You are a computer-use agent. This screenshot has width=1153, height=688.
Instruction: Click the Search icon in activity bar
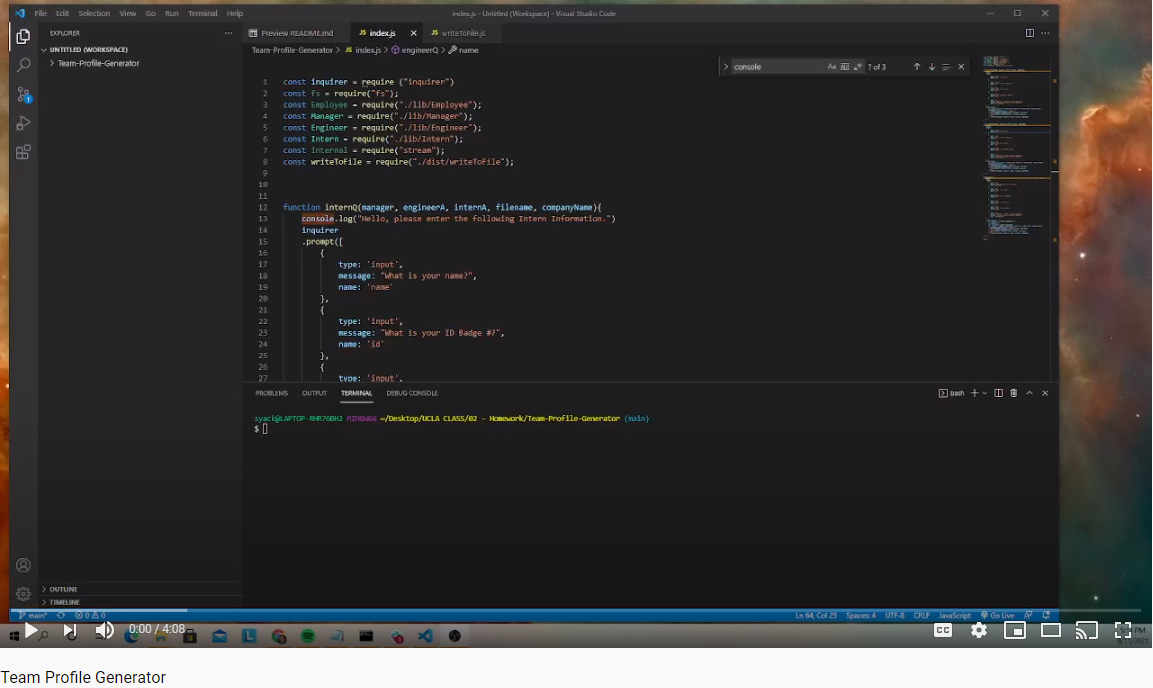tap(23, 65)
